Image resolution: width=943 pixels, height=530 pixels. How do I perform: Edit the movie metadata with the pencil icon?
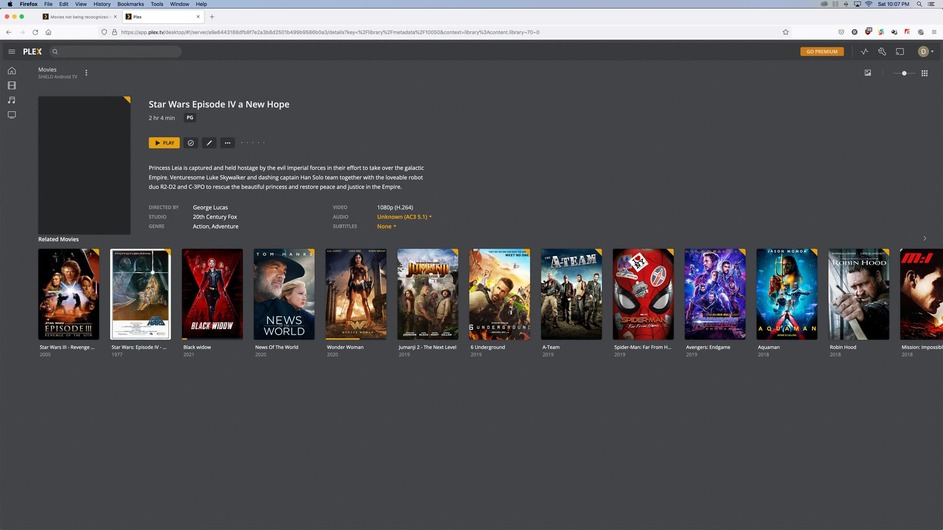click(x=209, y=143)
